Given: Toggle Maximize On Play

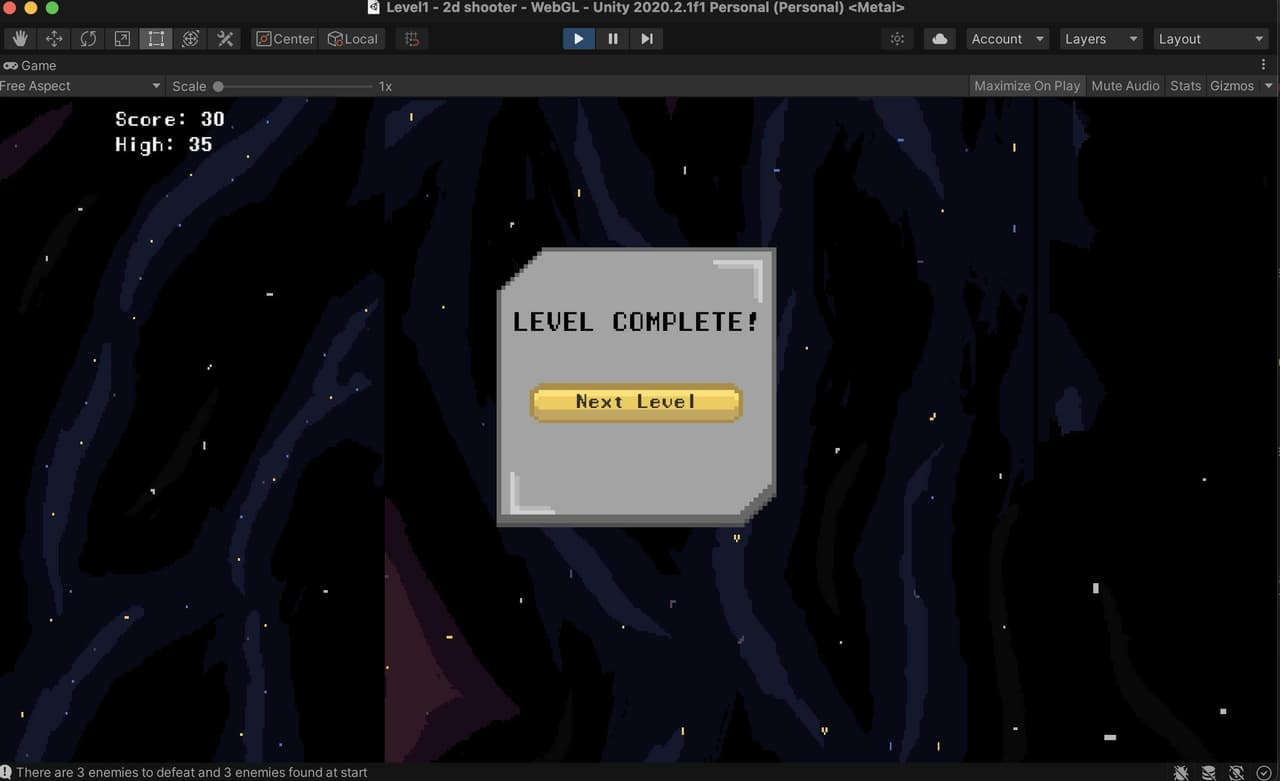Looking at the screenshot, I should tap(1027, 86).
